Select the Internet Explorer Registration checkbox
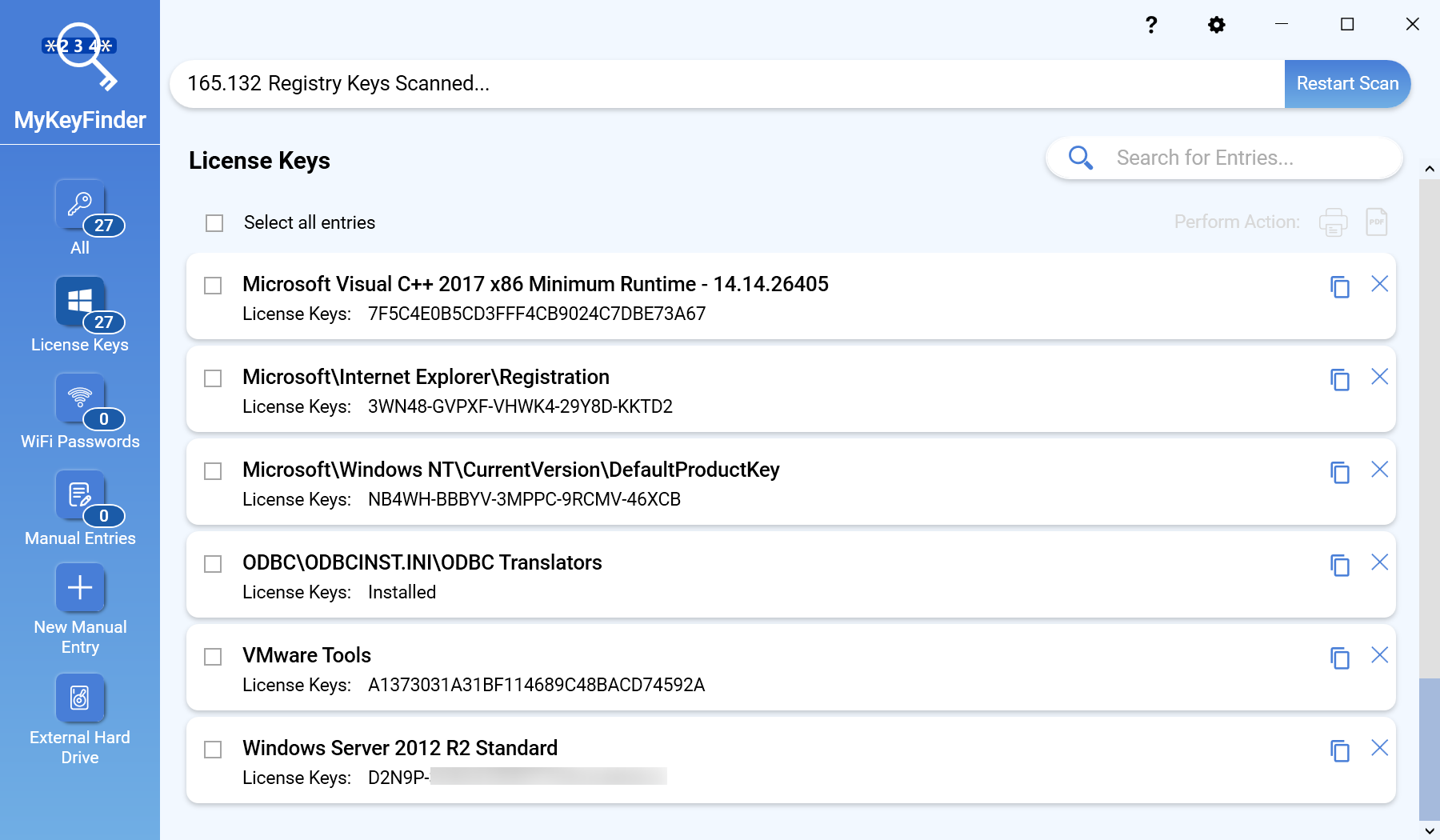 [x=213, y=378]
